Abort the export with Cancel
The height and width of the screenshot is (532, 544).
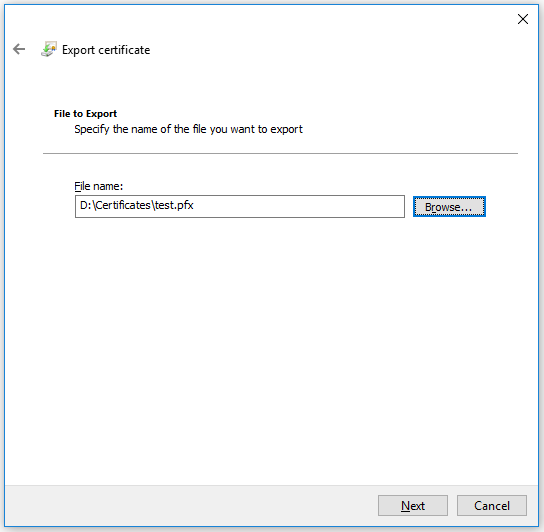tap(492, 505)
